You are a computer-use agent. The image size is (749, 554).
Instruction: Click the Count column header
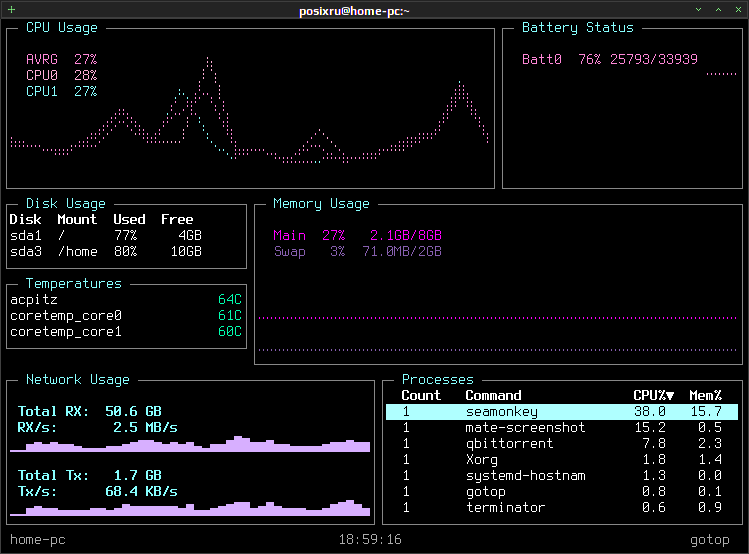pyautogui.click(x=421, y=395)
